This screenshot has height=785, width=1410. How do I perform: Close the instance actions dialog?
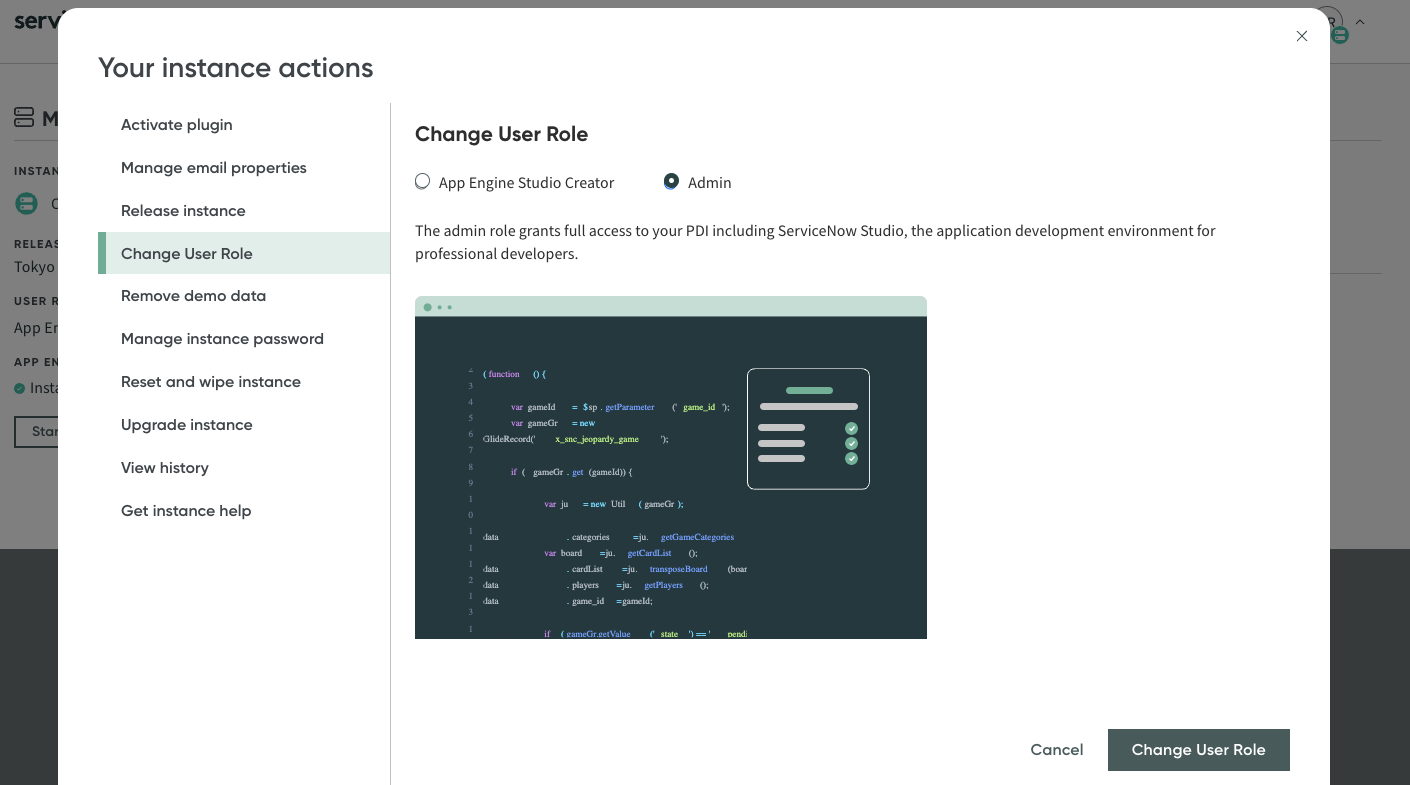click(x=1301, y=36)
